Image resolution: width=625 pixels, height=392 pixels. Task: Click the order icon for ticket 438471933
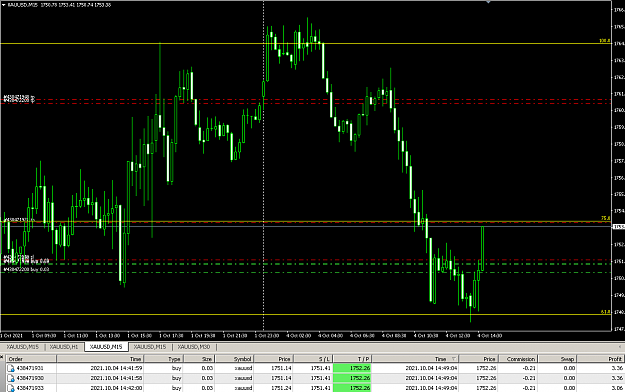pos(11,388)
